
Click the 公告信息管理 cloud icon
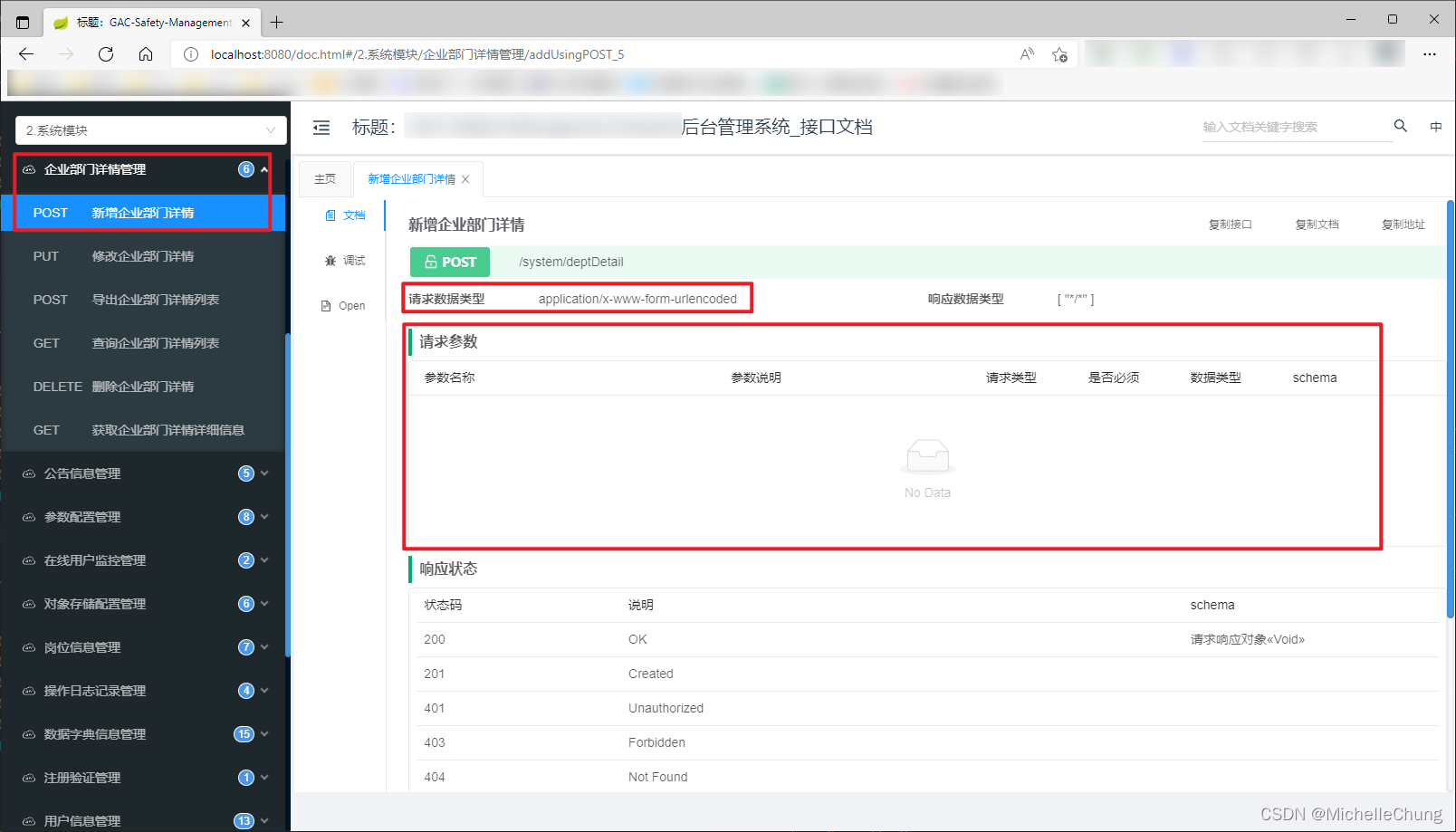[29, 473]
